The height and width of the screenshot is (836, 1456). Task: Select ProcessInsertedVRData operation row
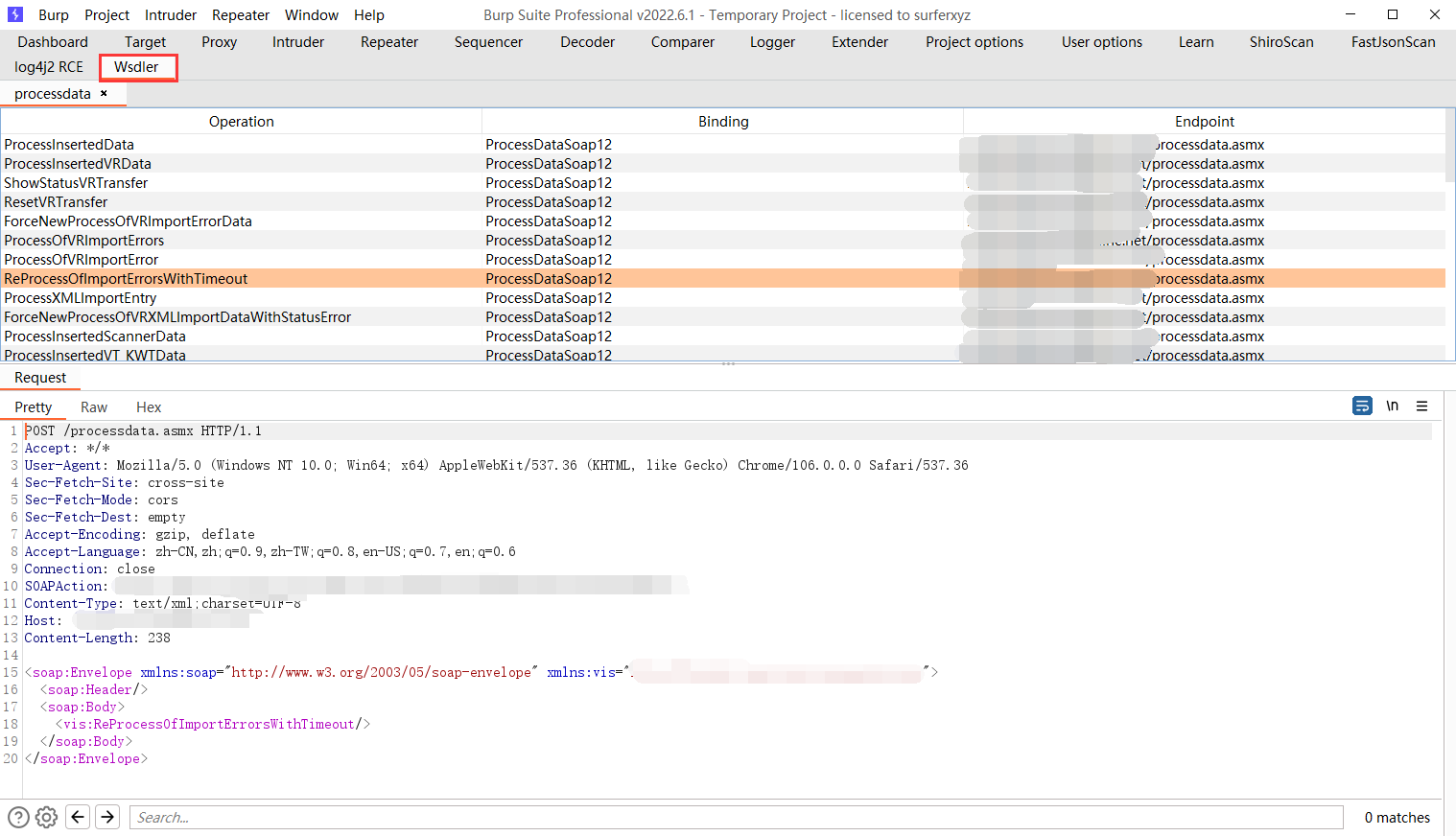[x=723, y=163]
